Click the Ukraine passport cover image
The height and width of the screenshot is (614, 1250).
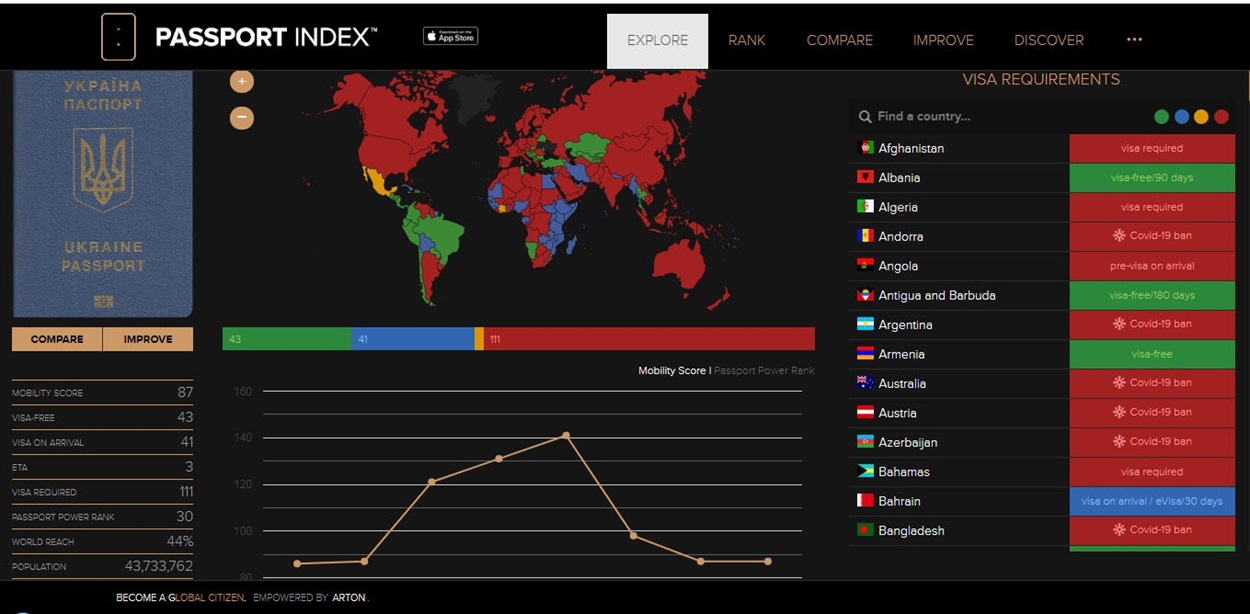[x=103, y=194]
